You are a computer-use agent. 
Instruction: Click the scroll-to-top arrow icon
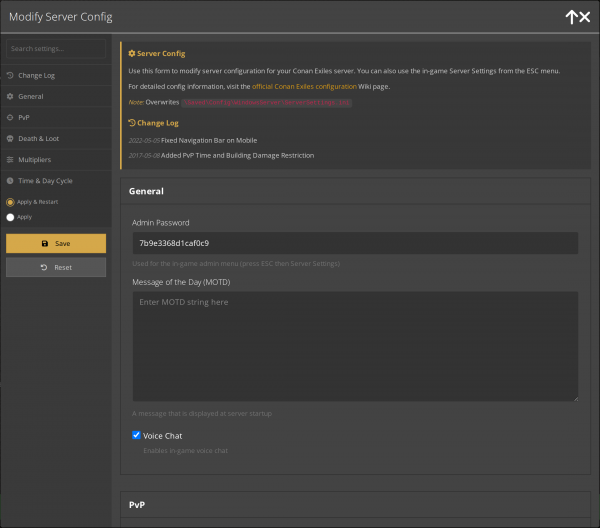[x=571, y=17]
